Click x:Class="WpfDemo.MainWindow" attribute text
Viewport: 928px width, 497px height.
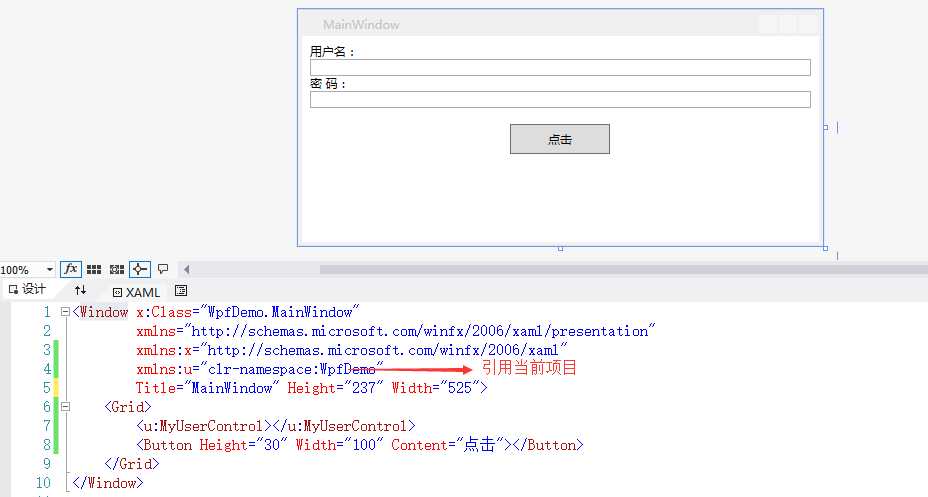(x=247, y=312)
